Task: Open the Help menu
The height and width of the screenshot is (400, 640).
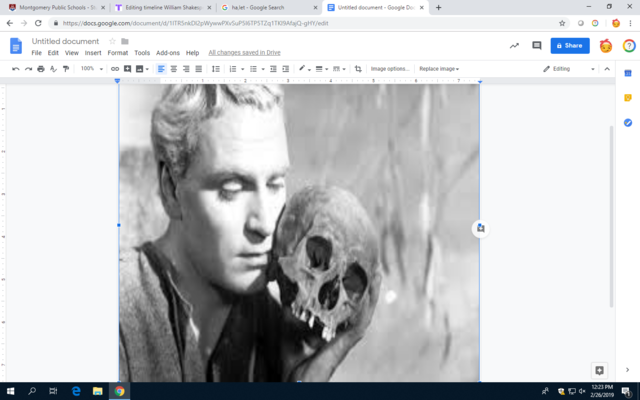Action: tap(192, 53)
